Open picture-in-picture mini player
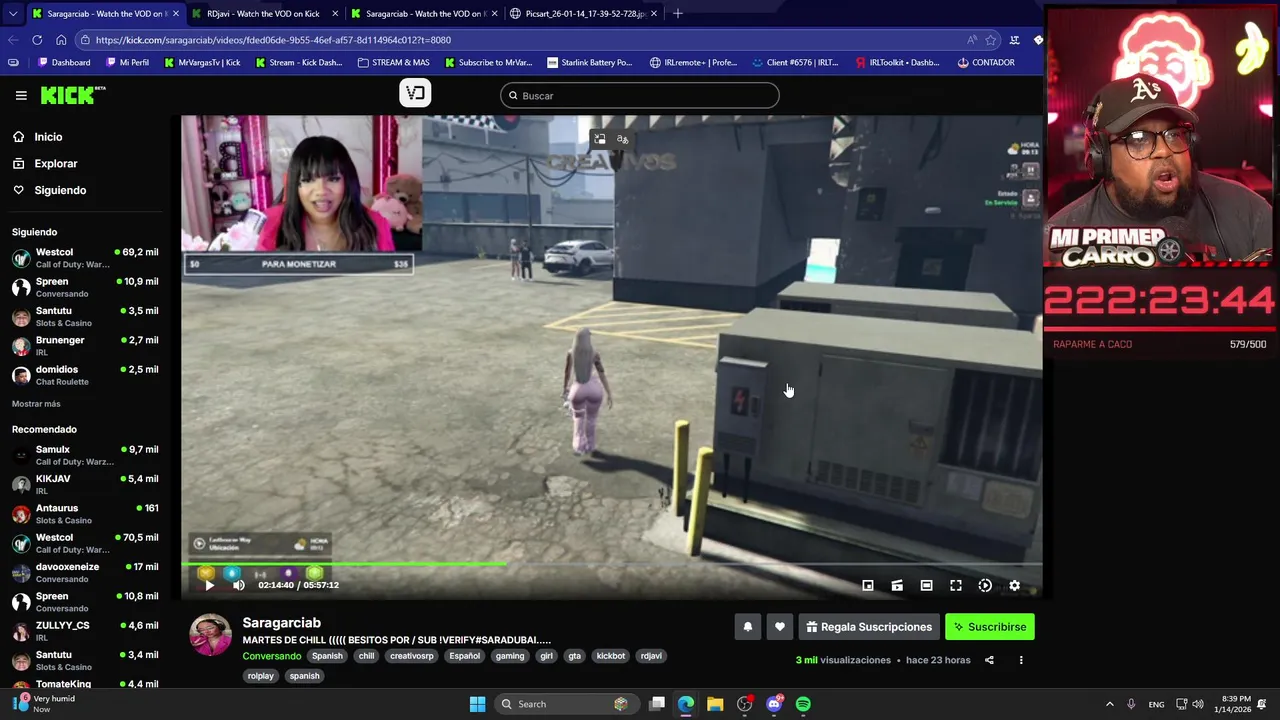The height and width of the screenshot is (720, 1280). tap(868, 585)
